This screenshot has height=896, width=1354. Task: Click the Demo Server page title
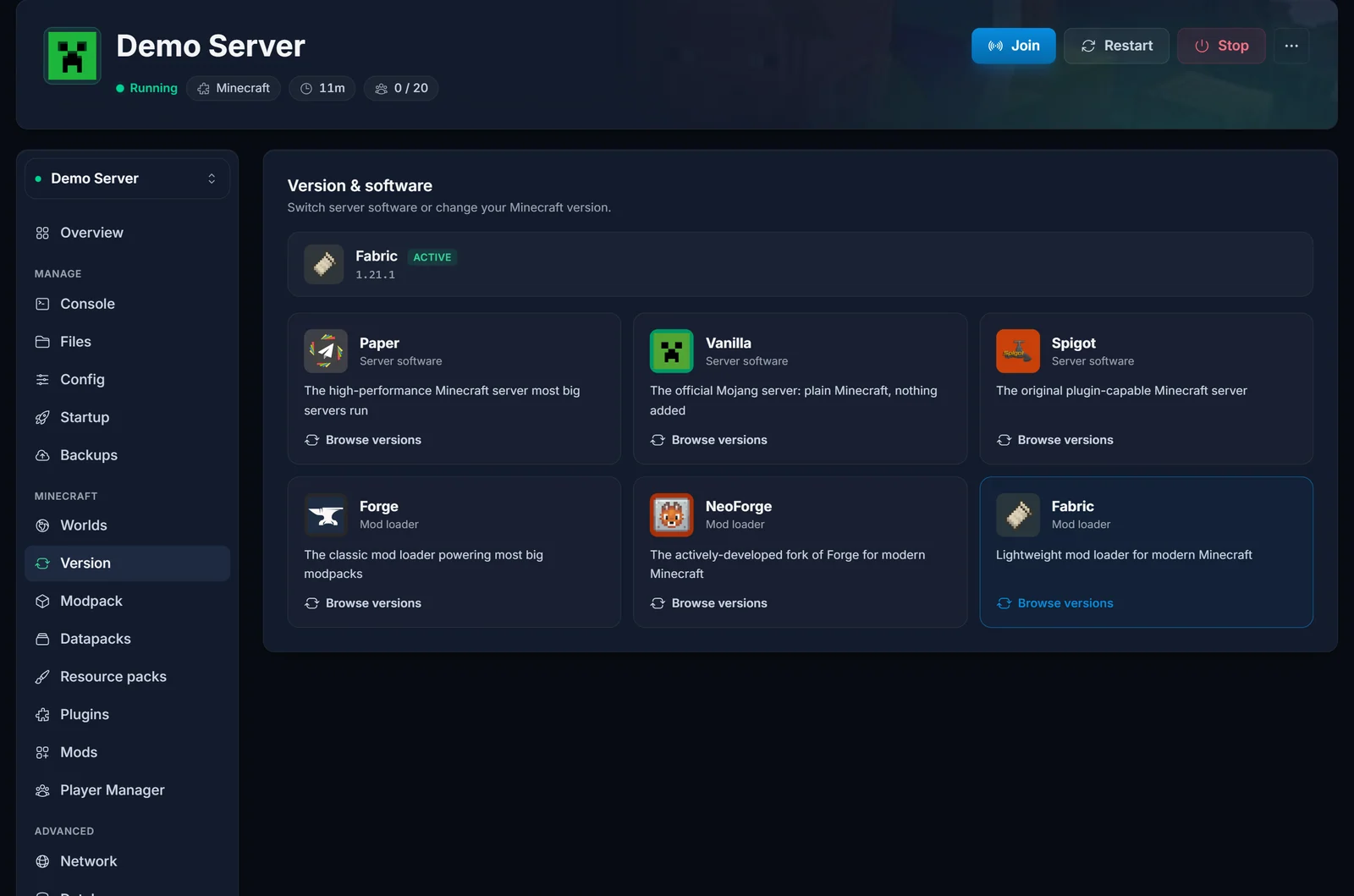[211, 46]
